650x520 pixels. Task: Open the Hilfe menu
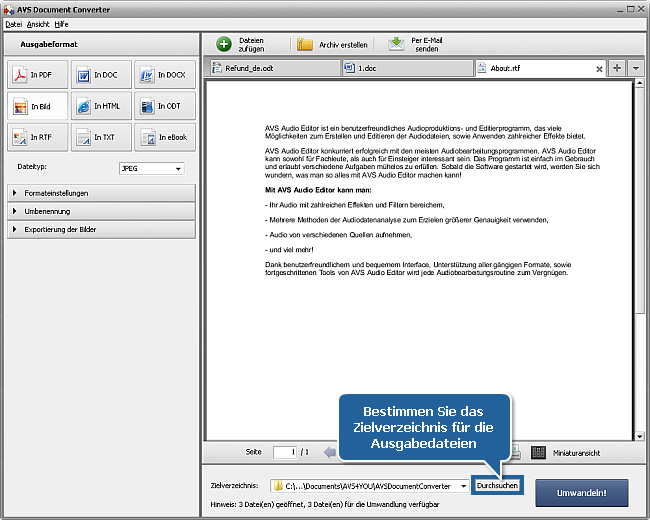pyautogui.click(x=61, y=24)
